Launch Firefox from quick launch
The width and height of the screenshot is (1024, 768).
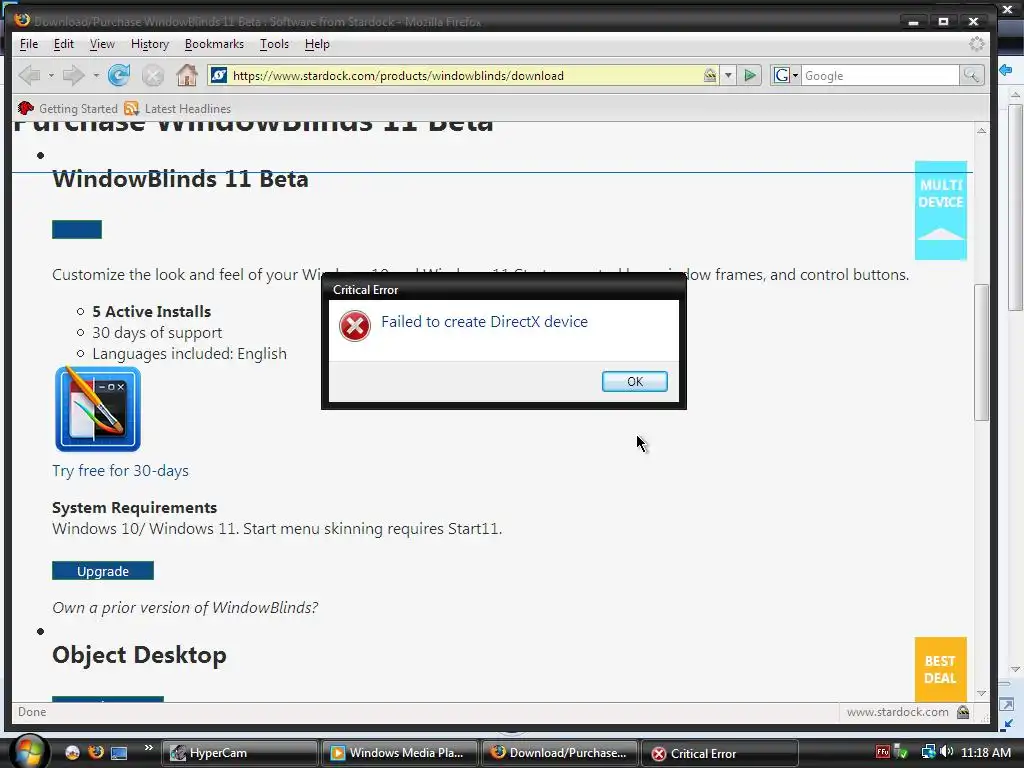(x=96, y=752)
